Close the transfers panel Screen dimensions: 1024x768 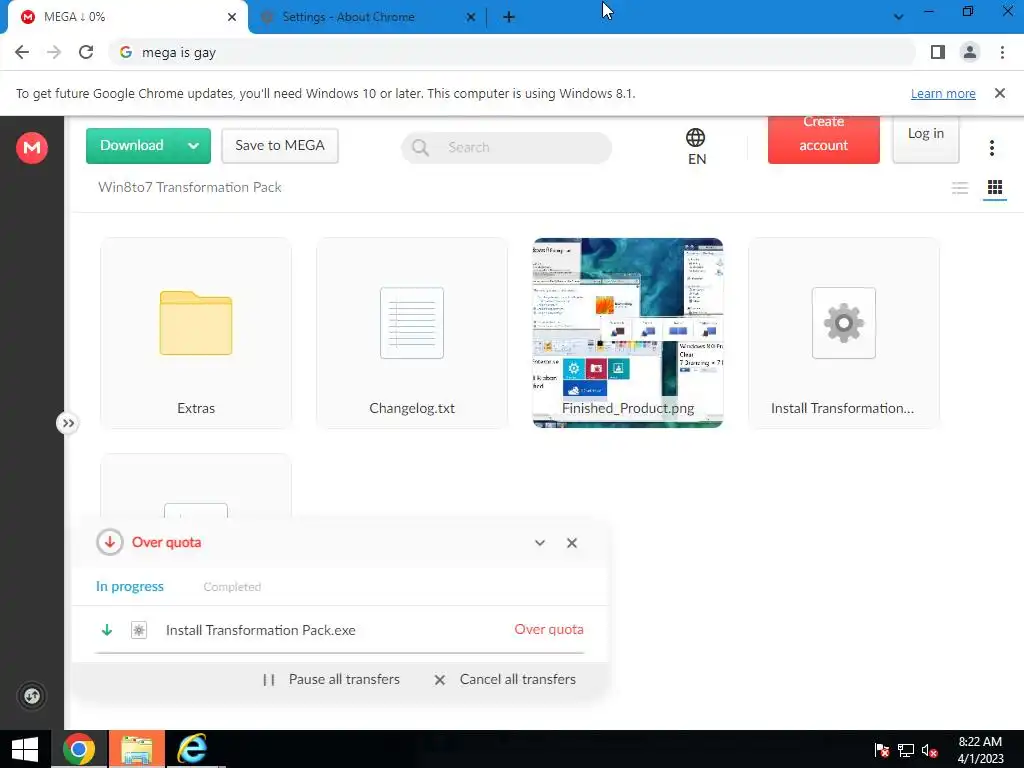(572, 543)
